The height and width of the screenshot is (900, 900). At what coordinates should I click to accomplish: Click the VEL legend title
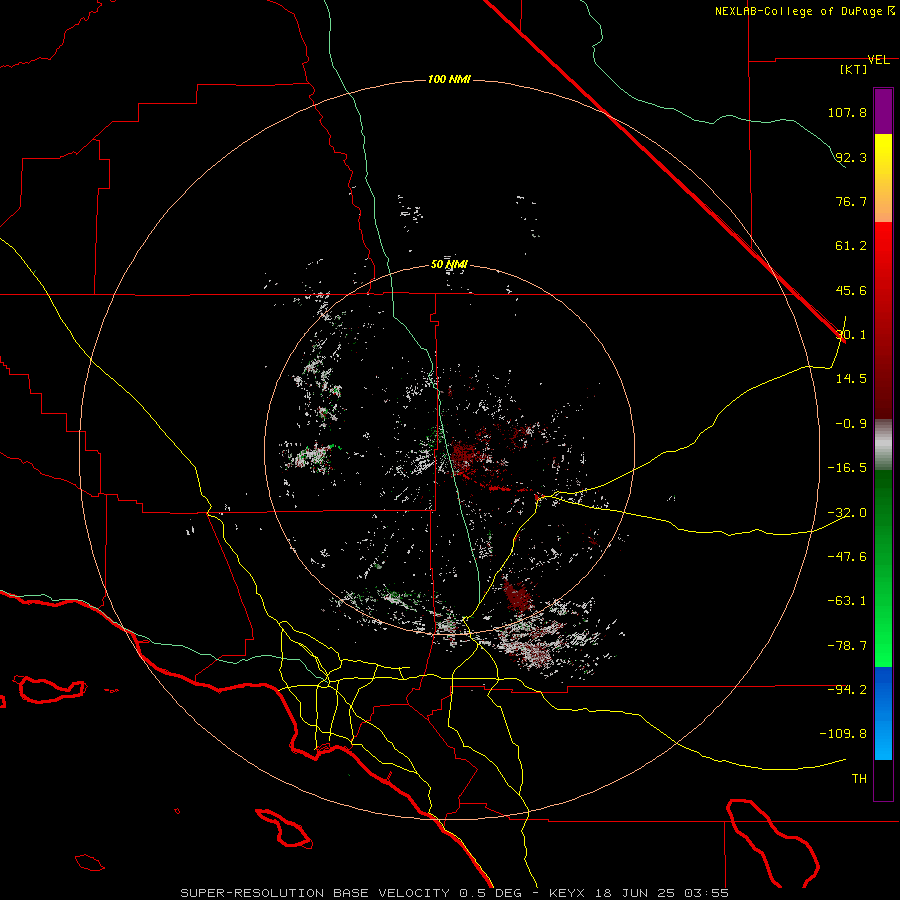click(x=878, y=60)
